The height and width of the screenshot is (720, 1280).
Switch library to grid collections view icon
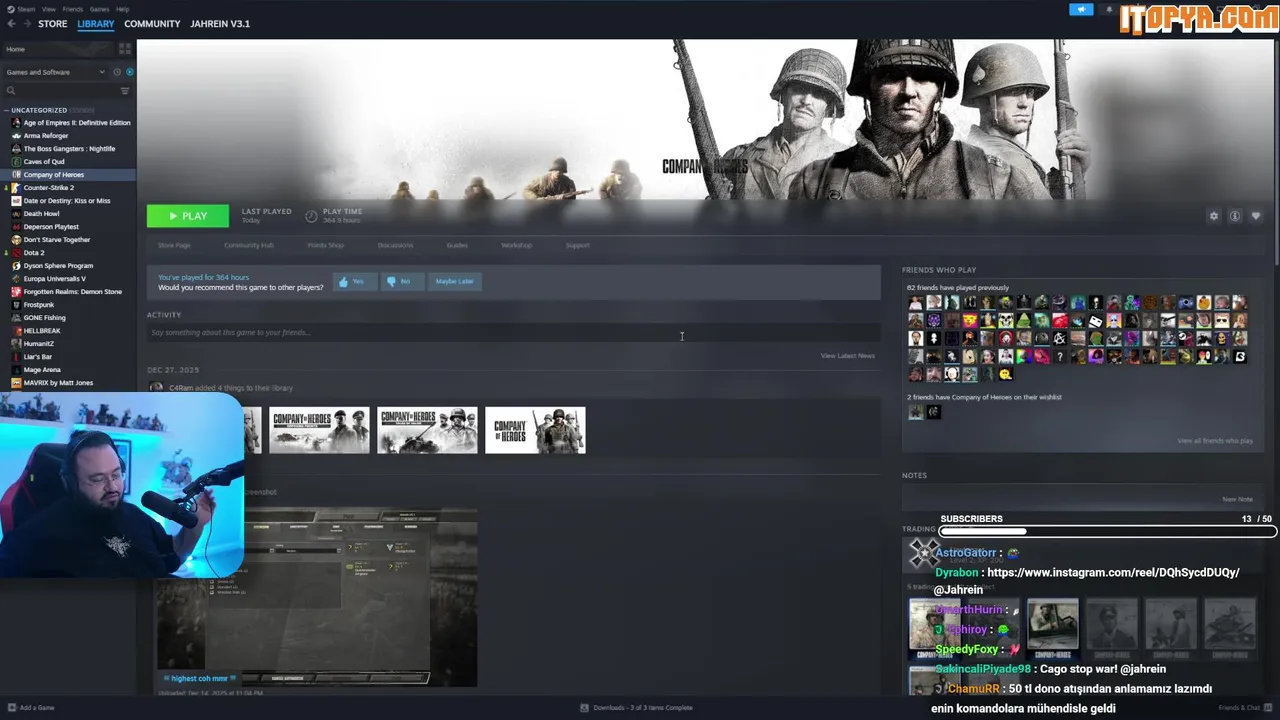(x=125, y=48)
